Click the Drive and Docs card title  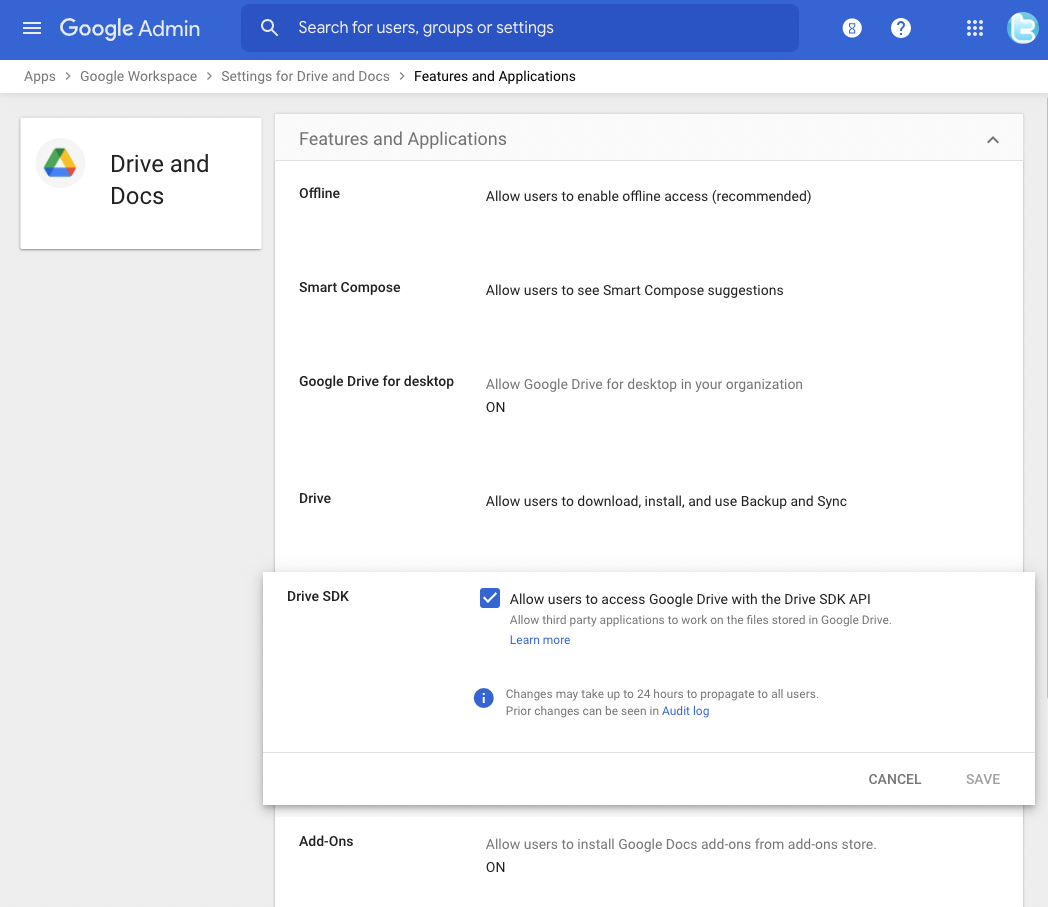pyautogui.click(x=160, y=180)
